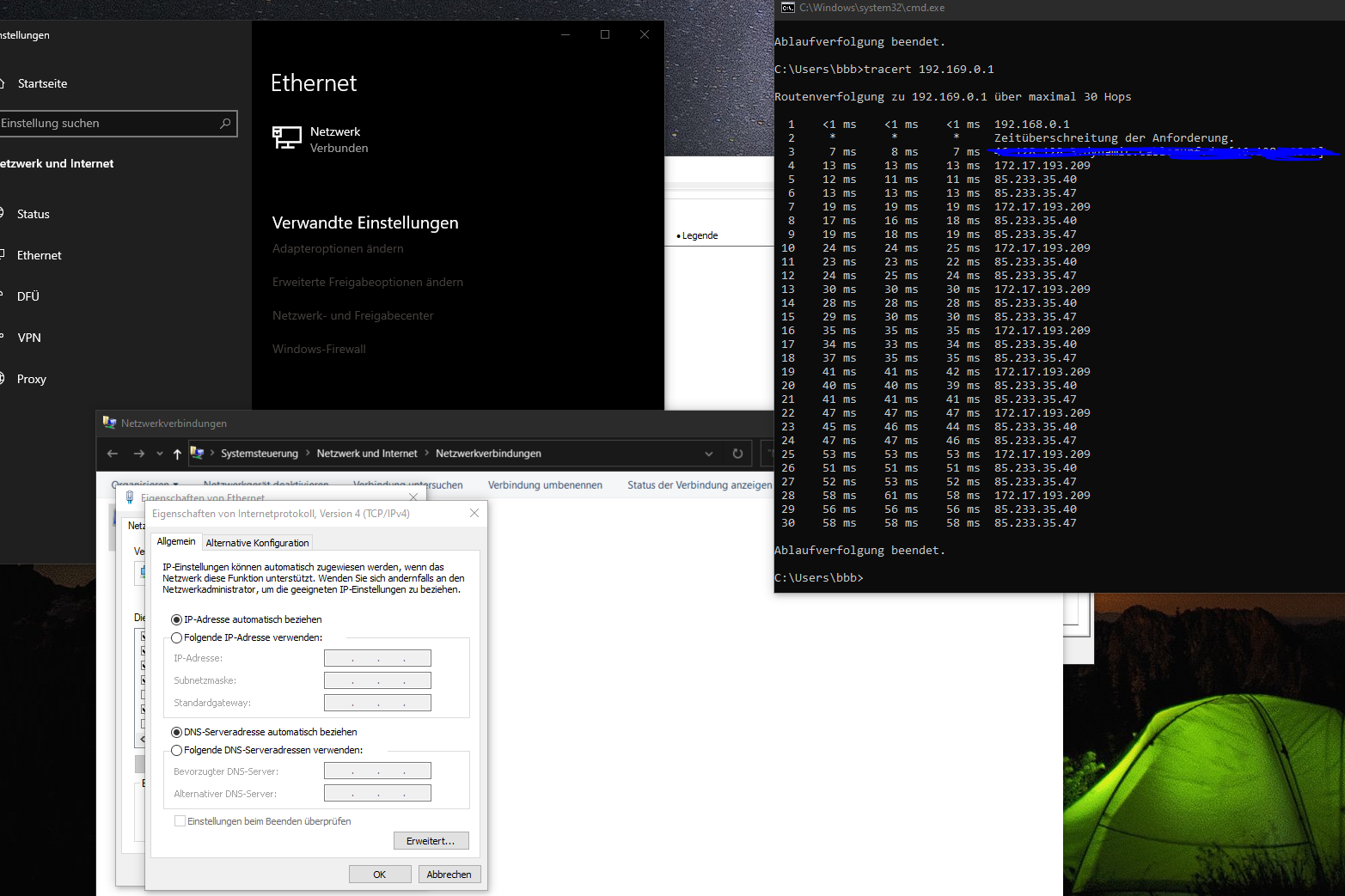
Task: Open Windows-Firewall link
Action: click(319, 349)
